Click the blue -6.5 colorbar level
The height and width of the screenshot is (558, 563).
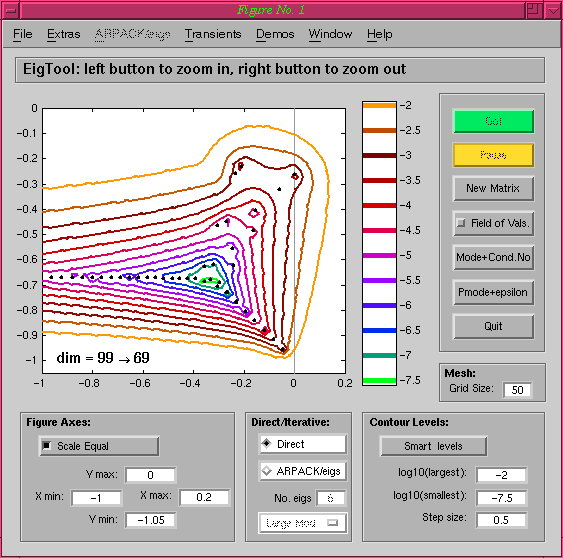379,330
